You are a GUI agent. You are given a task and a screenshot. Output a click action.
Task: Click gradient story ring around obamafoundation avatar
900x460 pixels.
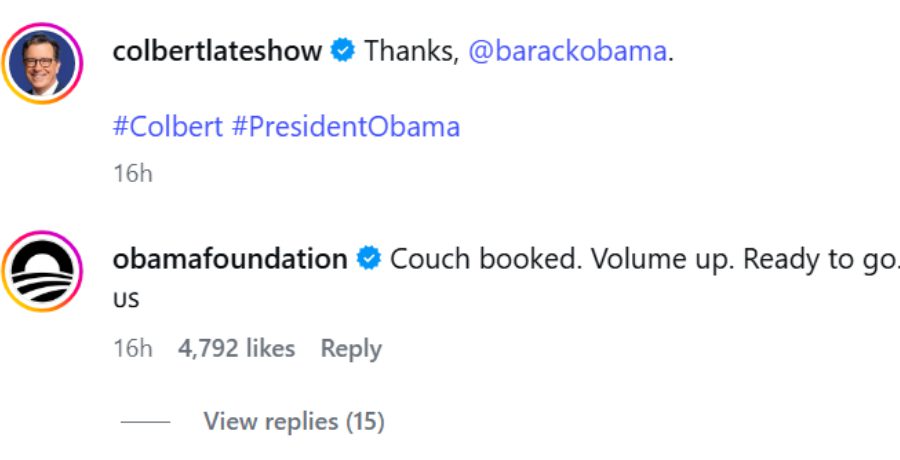click(42, 234)
